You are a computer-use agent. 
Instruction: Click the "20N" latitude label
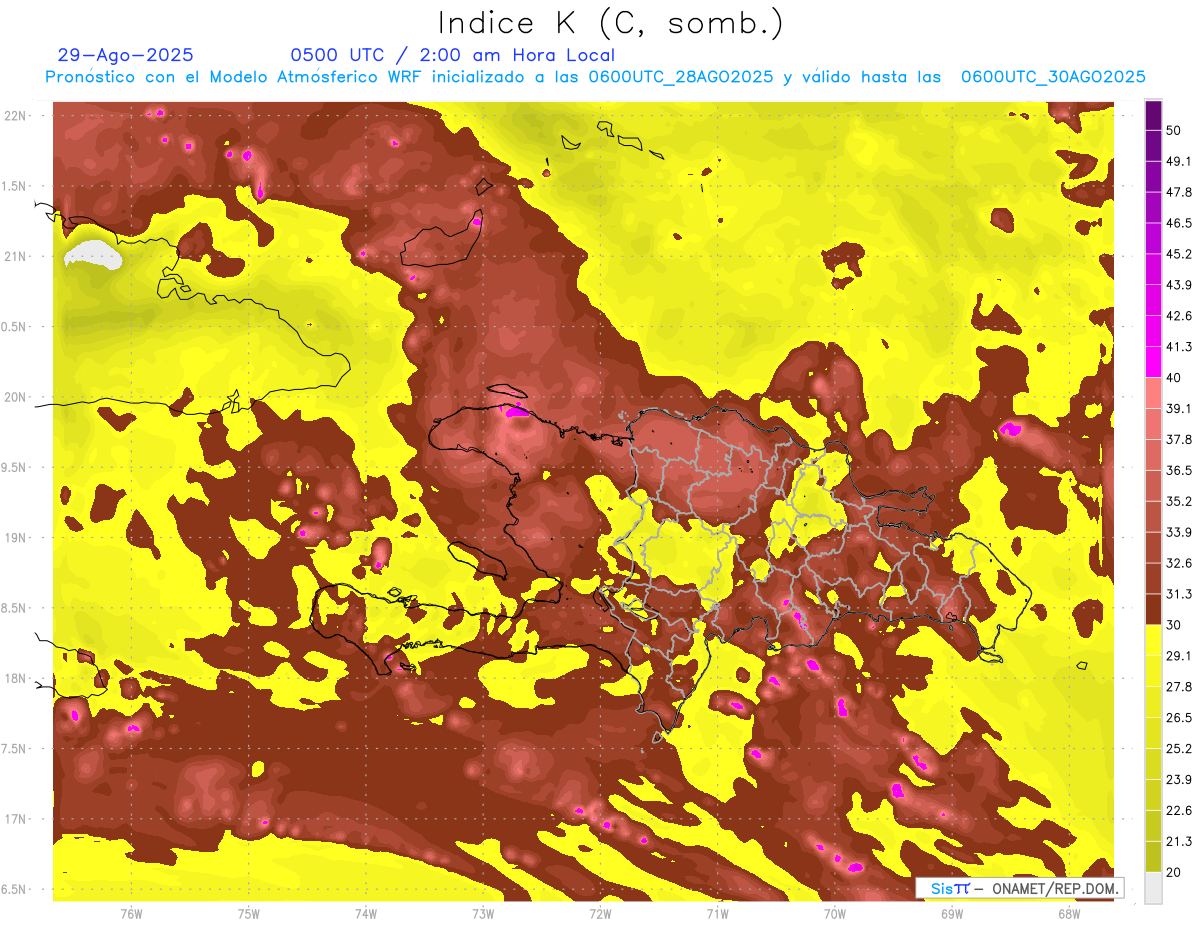click(x=16, y=398)
